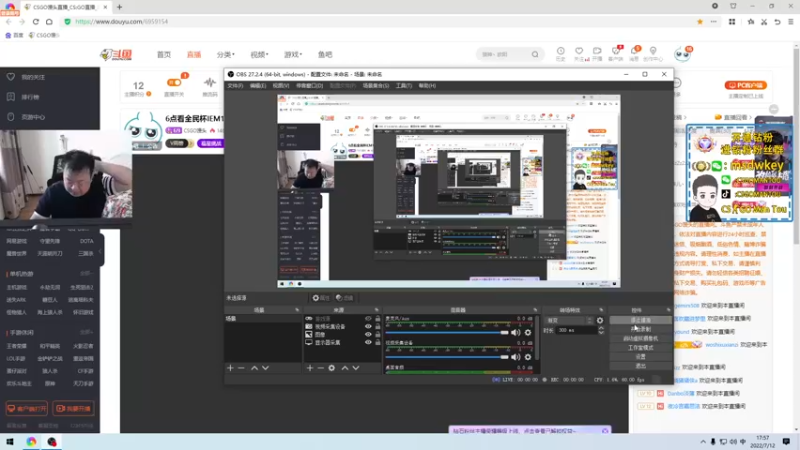This screenshot has height=450, width=800.
Task: Open Douyu watch history clock icon
Action: coord(561,51)
